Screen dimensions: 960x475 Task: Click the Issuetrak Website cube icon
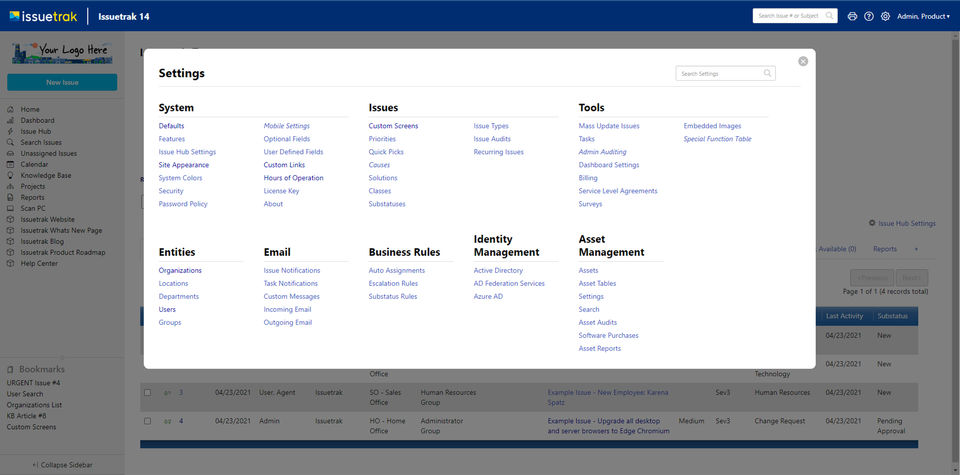tap(10, 220)
